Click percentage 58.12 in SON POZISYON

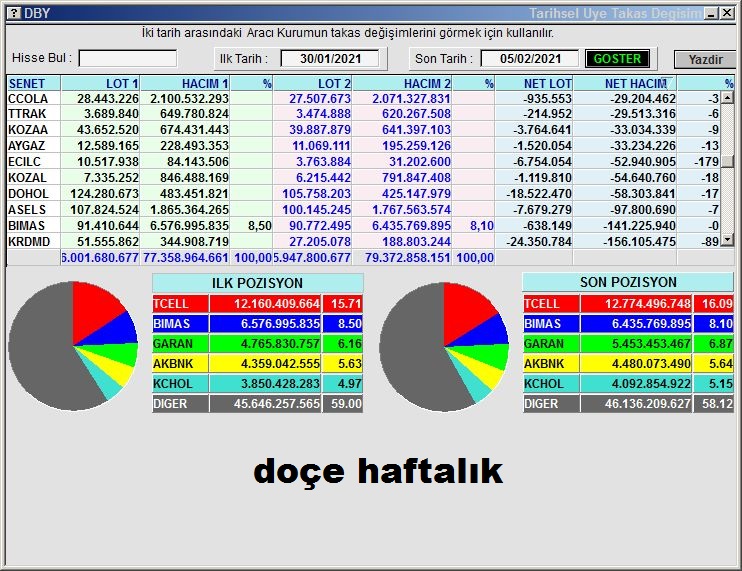tap(717, 404)
